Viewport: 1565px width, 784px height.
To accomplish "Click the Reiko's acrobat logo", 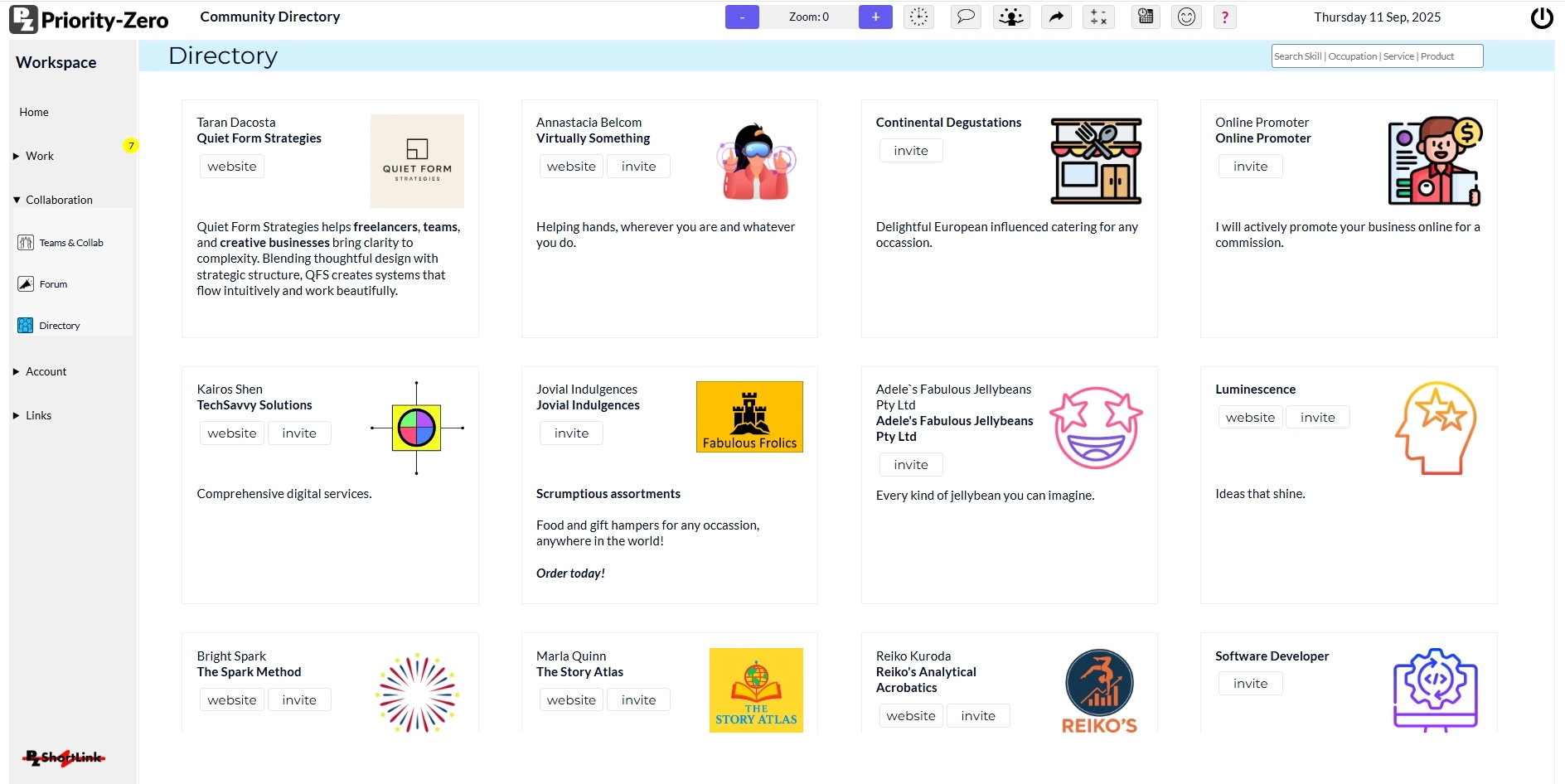I will click(1099, 691).
